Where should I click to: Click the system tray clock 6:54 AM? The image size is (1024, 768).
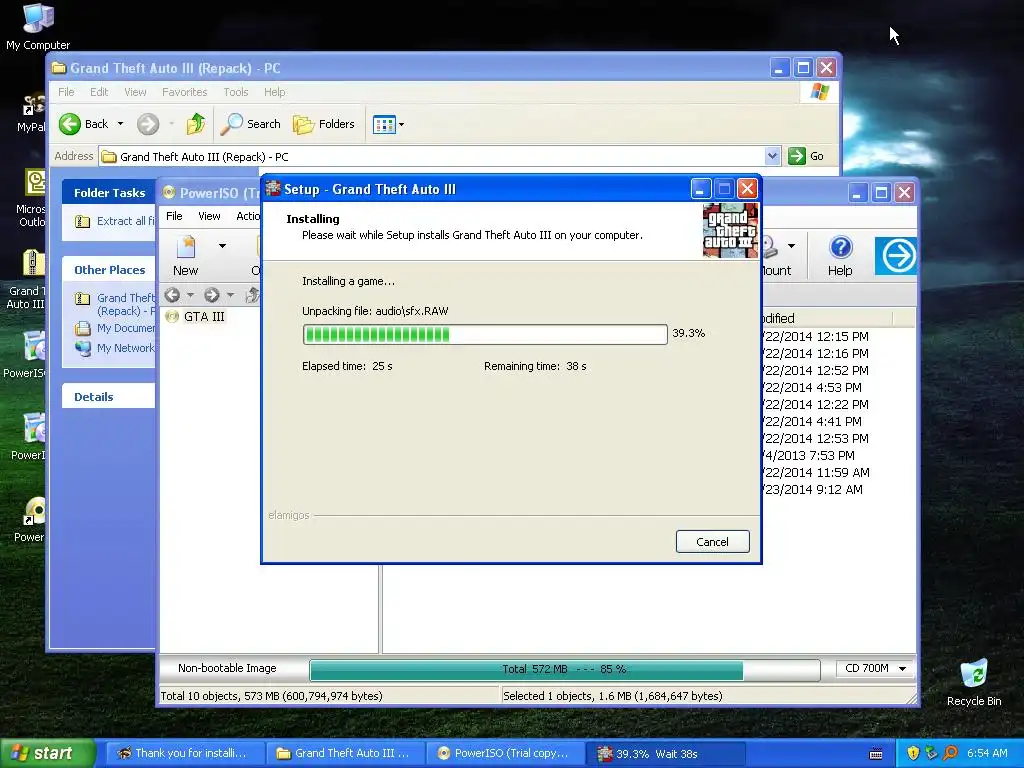coord(987,753)
